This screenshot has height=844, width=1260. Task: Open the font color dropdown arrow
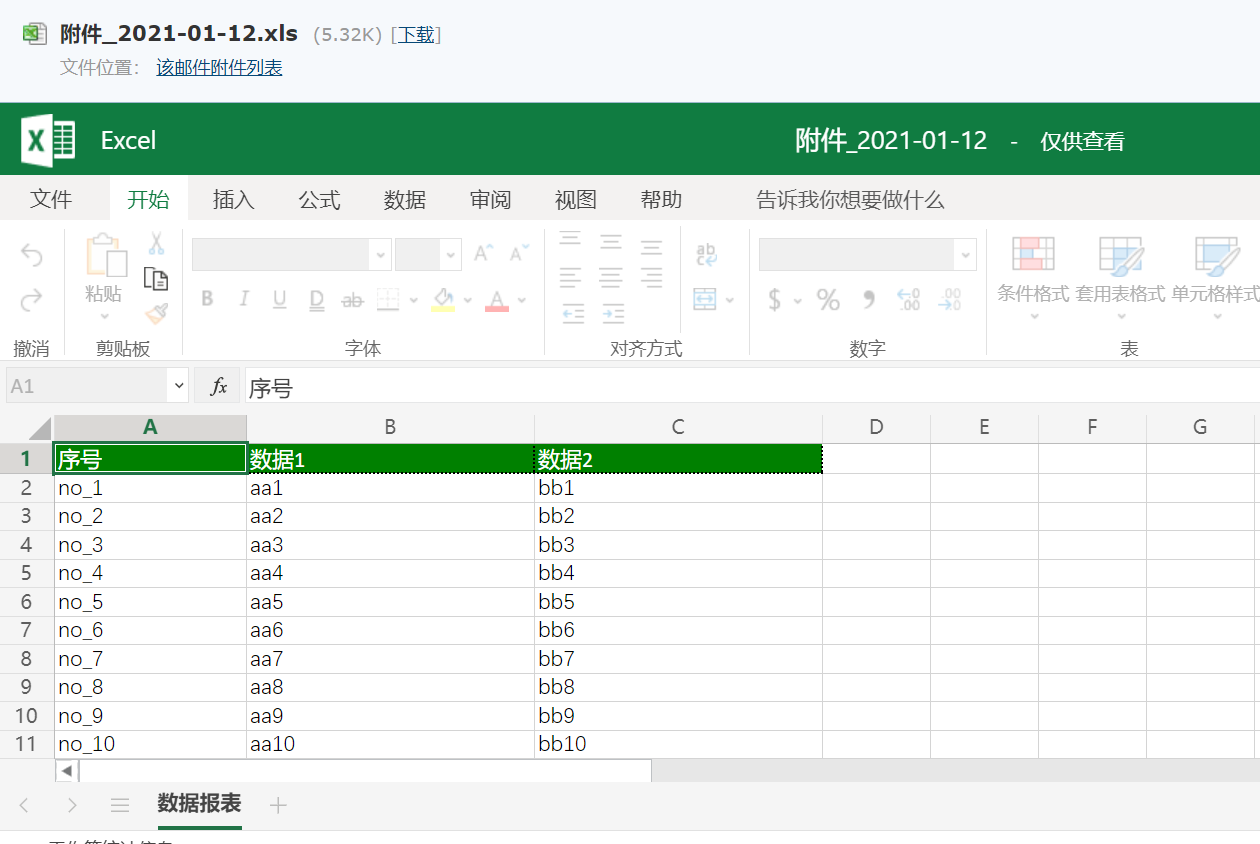(522, 300)
